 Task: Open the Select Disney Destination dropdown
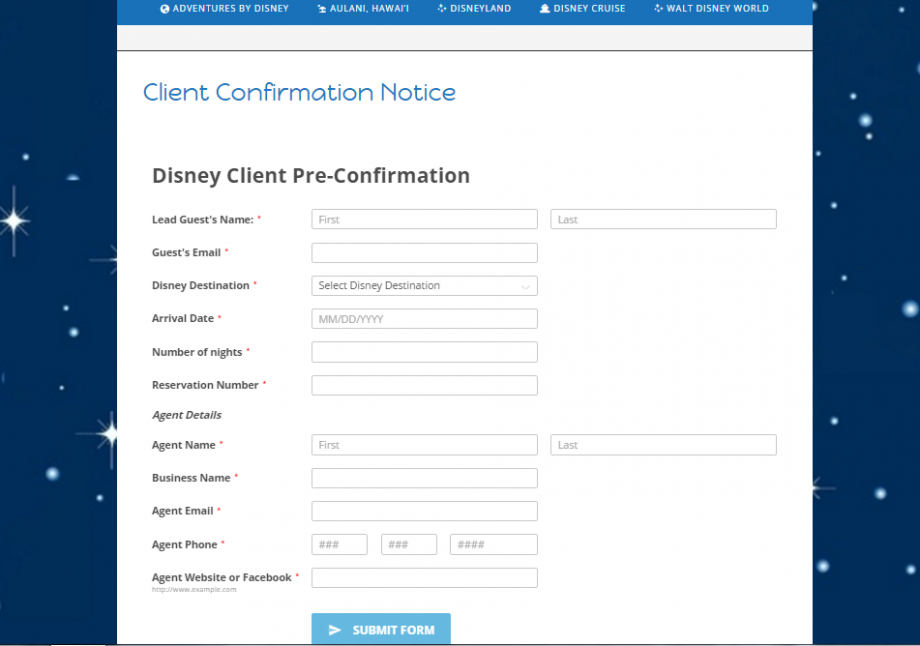tap(424, 286)
